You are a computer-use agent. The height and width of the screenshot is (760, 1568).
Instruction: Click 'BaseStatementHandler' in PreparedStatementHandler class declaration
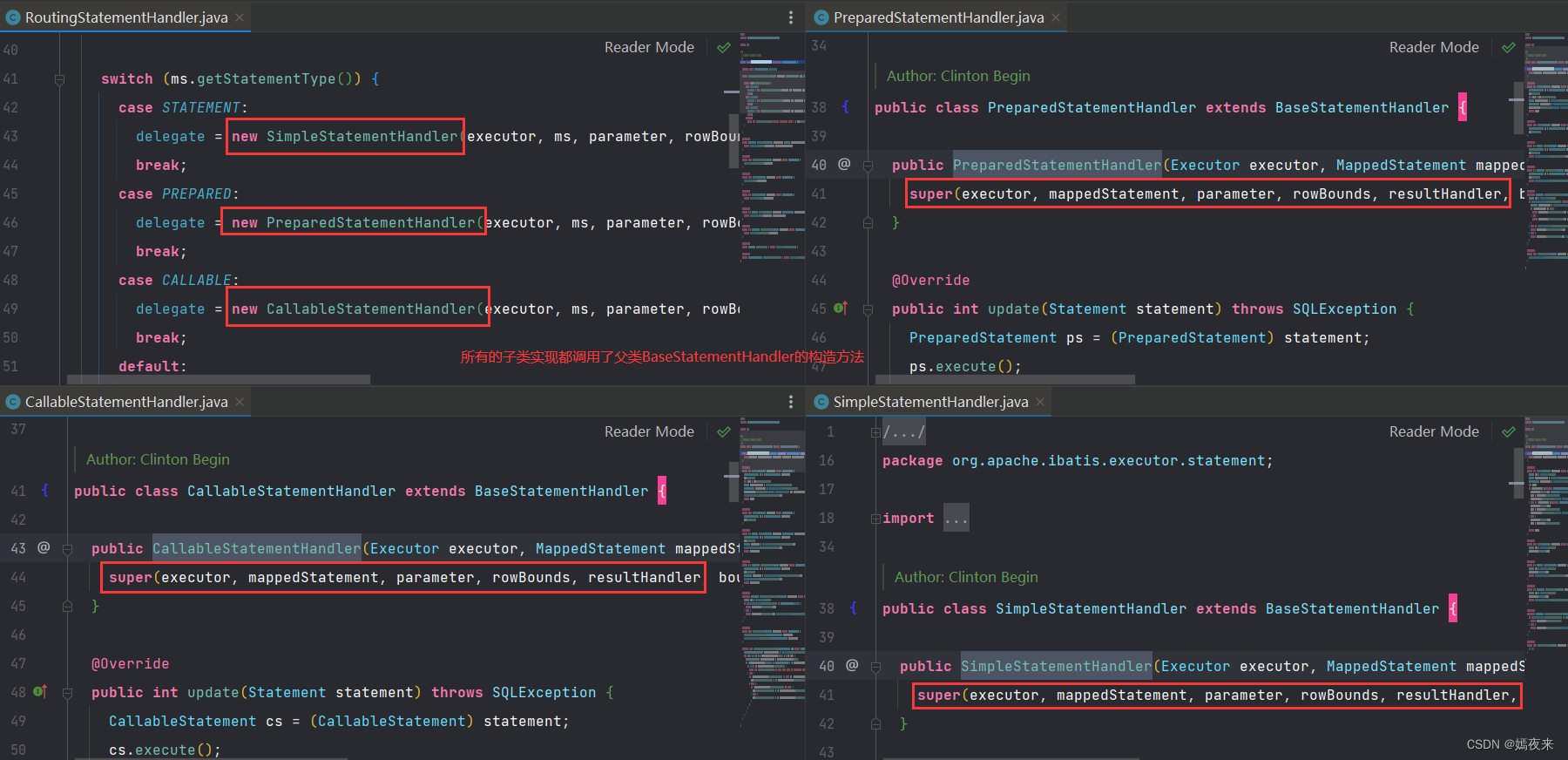pos(1362,108)
